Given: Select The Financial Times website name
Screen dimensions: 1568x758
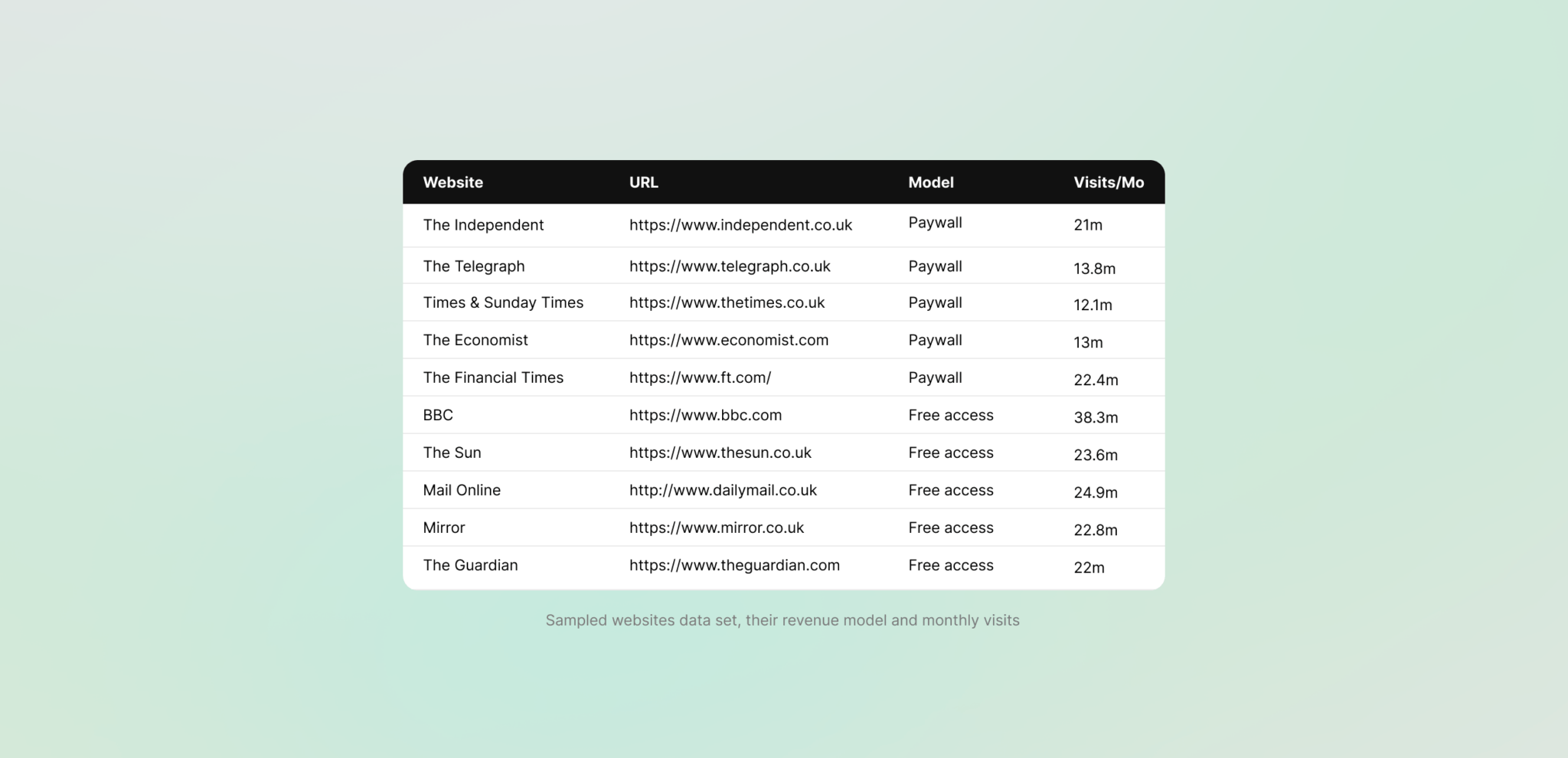Looking at the screenshot, I should 493,377.
